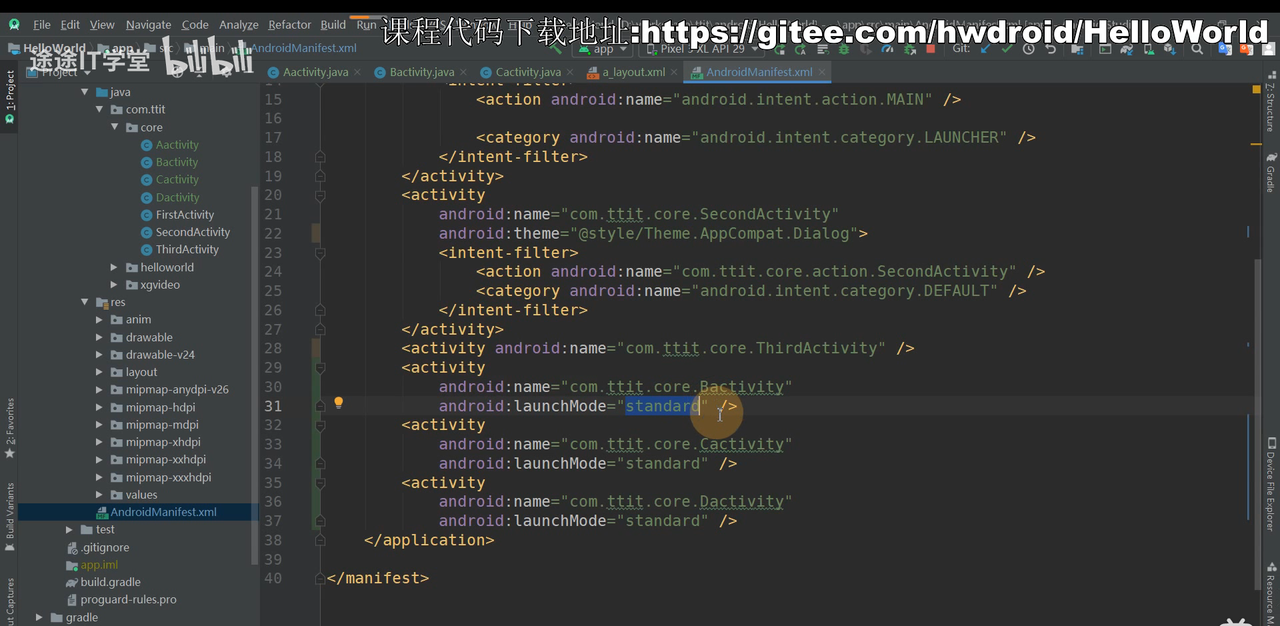
Task: Click the Rerun app toolbar icon
Action: pyautogui.click(x=779, y=48)
